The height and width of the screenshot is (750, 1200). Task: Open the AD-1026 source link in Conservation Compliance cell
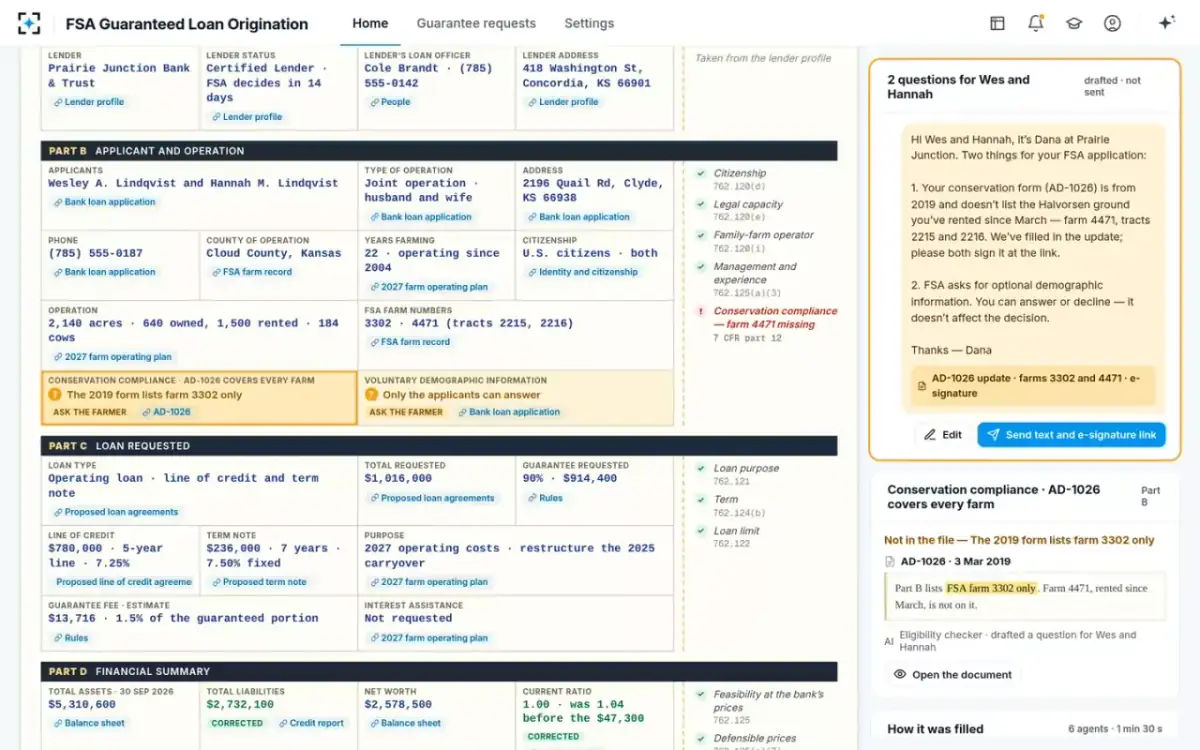166,412
